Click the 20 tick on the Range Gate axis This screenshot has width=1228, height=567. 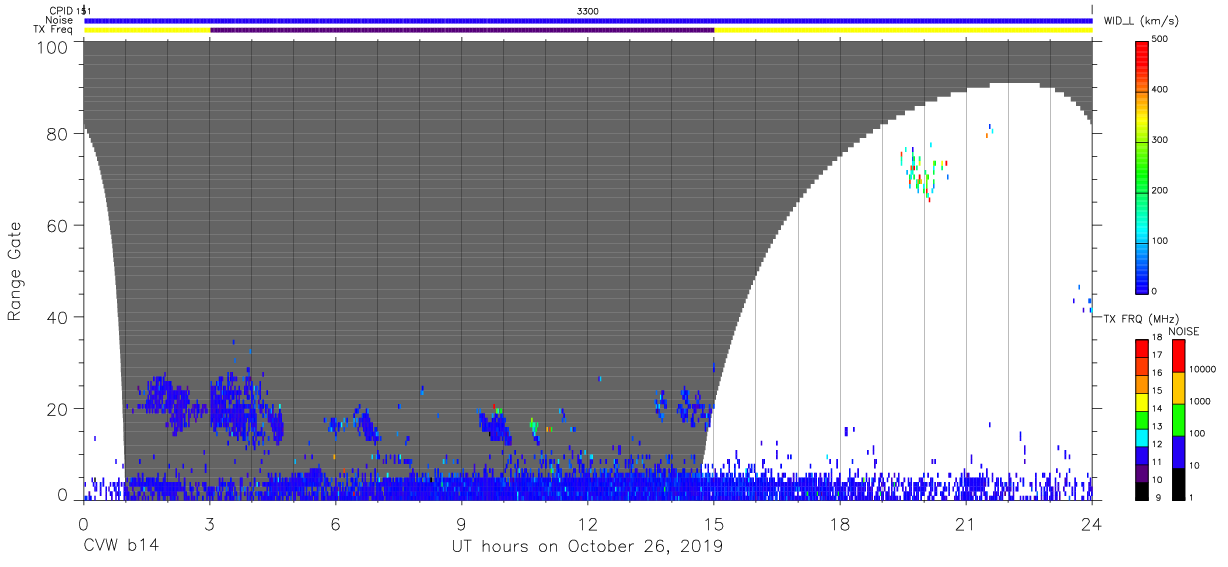pyautogui.click(x=58, y=409)
